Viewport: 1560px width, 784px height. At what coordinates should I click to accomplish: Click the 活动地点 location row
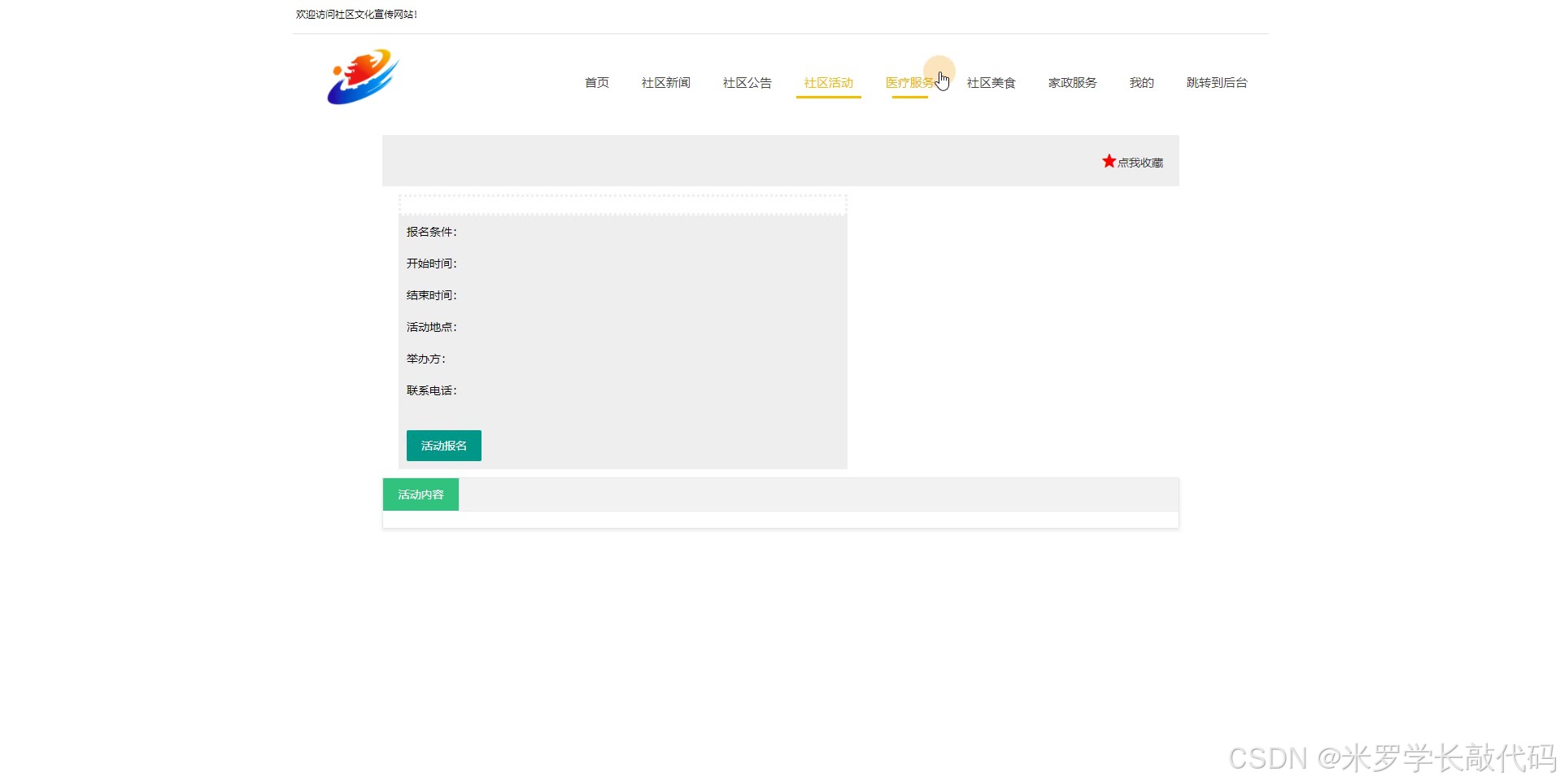click(x=432, y=326)
